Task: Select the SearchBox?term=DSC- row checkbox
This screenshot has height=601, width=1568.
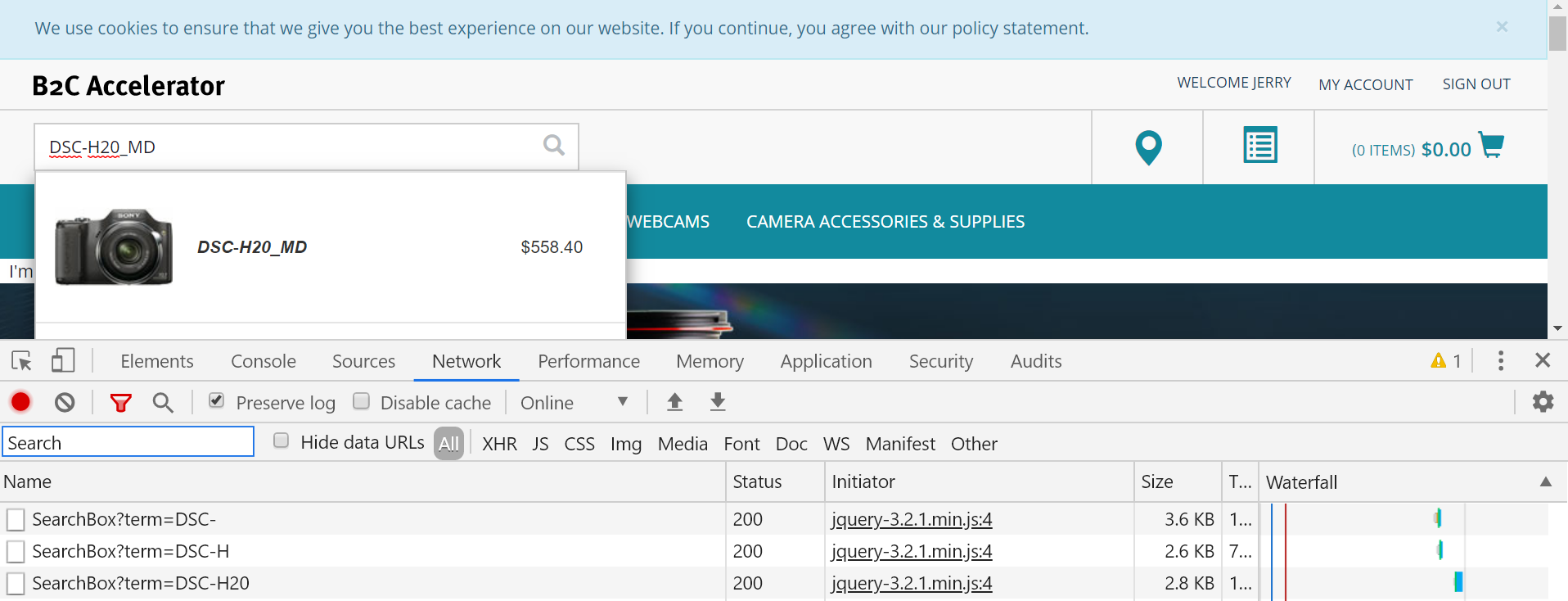Action: (x=16, y=519)
